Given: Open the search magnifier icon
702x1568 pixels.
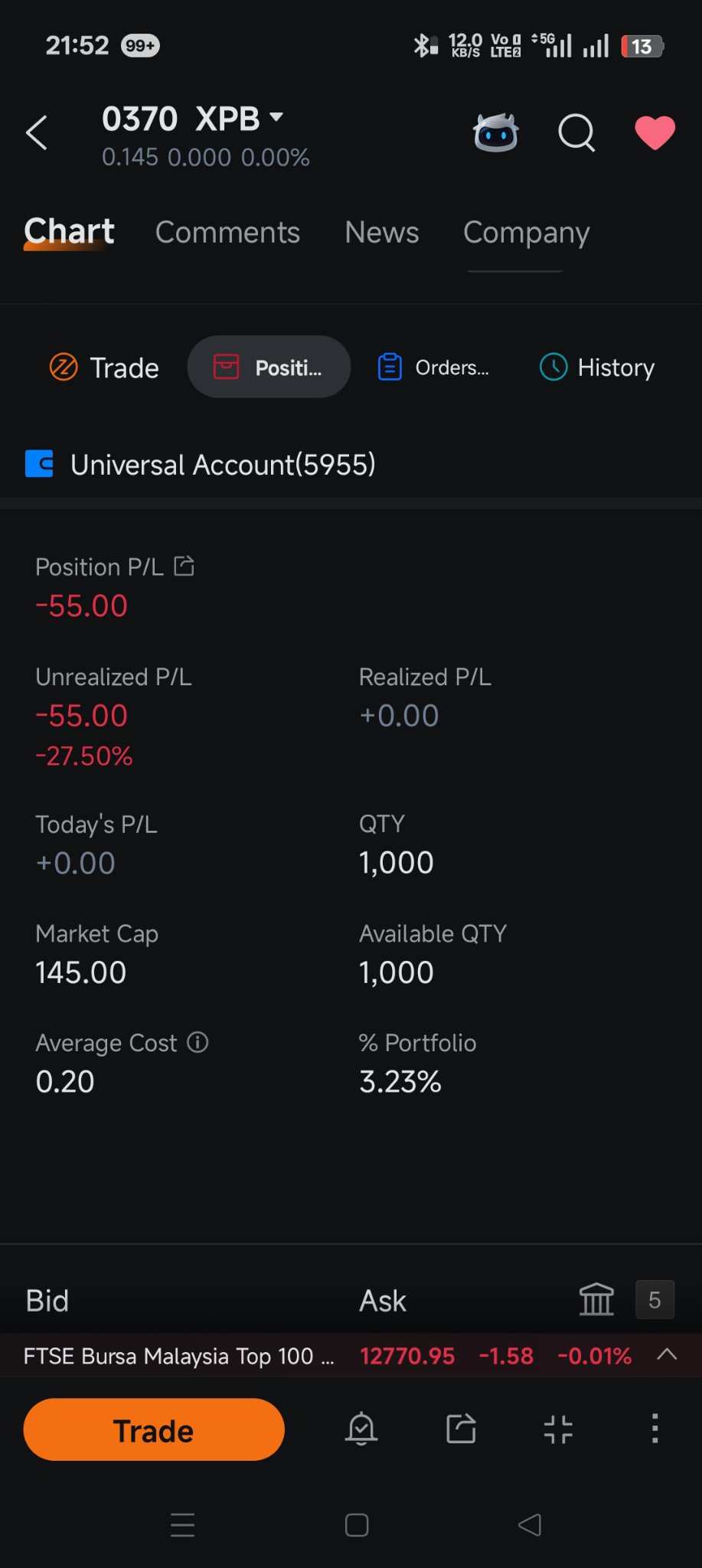Looking at the screenshot, I should click(576, 134).
